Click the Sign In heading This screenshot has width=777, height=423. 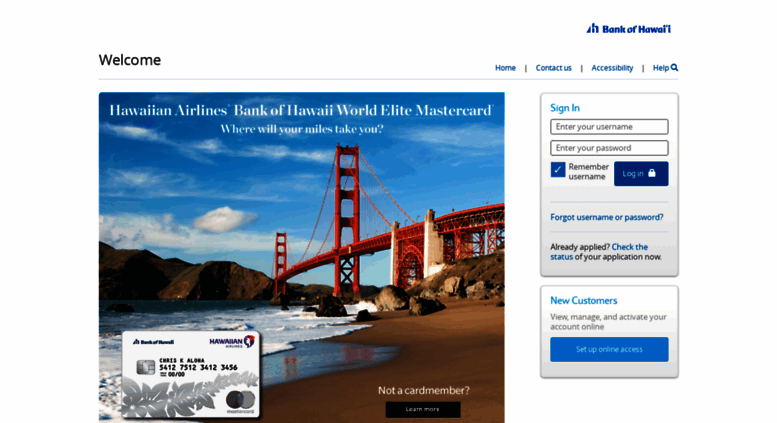point(565,108)
